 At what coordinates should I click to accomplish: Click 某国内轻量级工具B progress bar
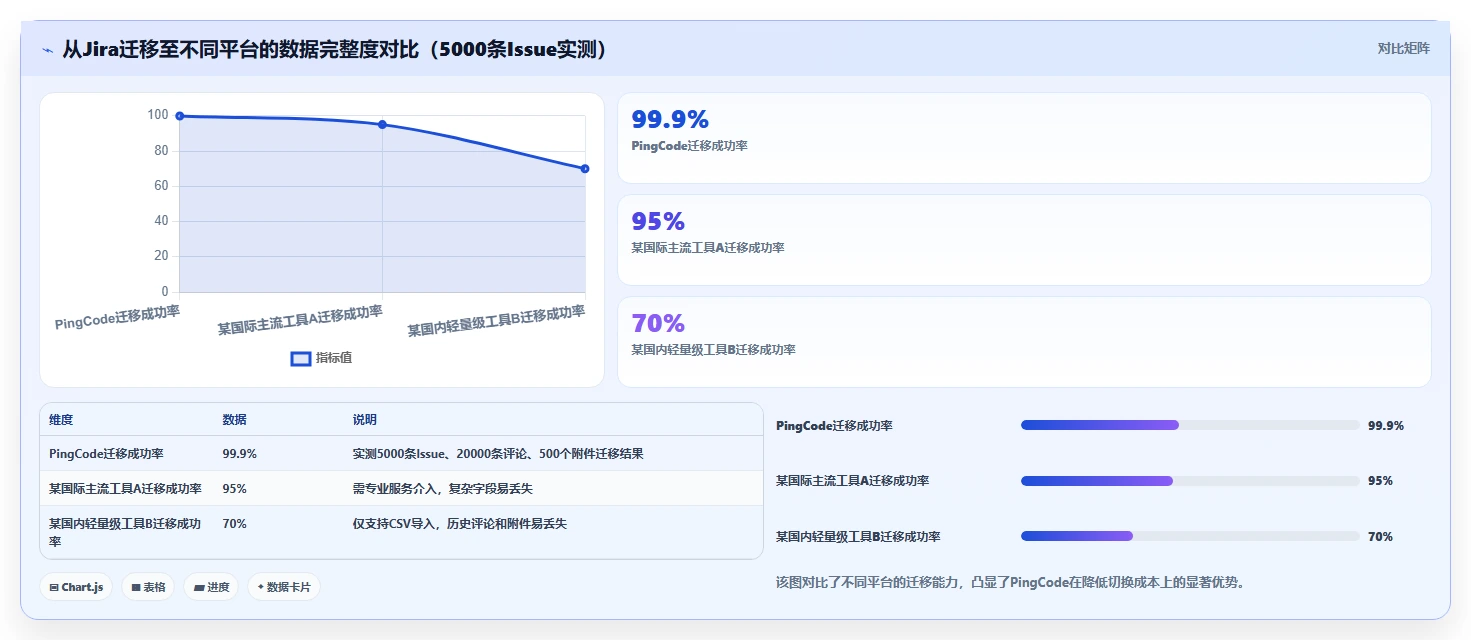click(1190, 536)
